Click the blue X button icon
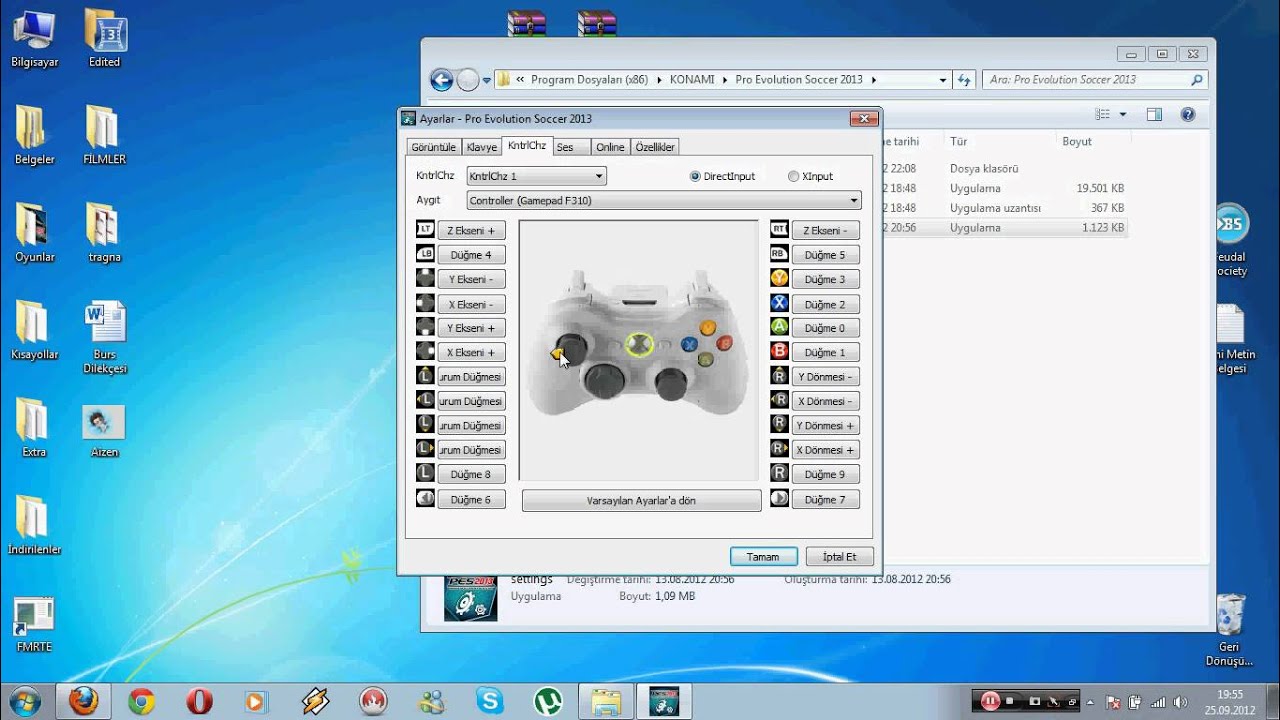 coord(779,303)
